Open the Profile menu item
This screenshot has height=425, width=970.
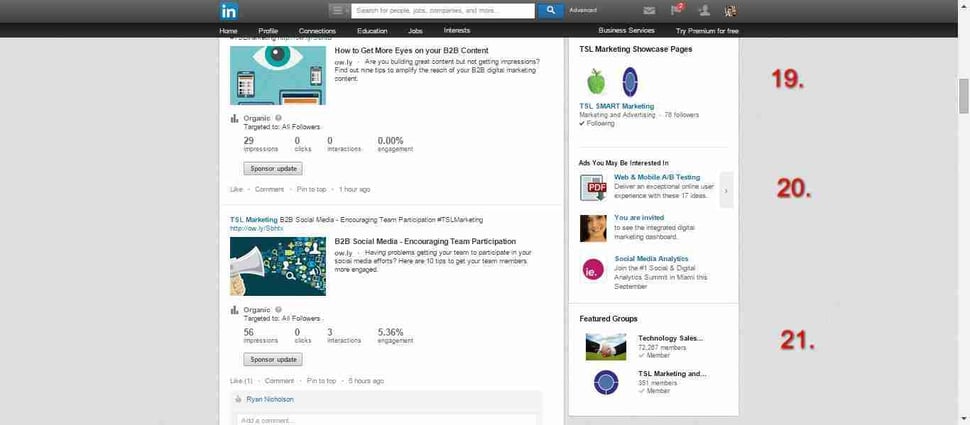click(x=268, y=30)
